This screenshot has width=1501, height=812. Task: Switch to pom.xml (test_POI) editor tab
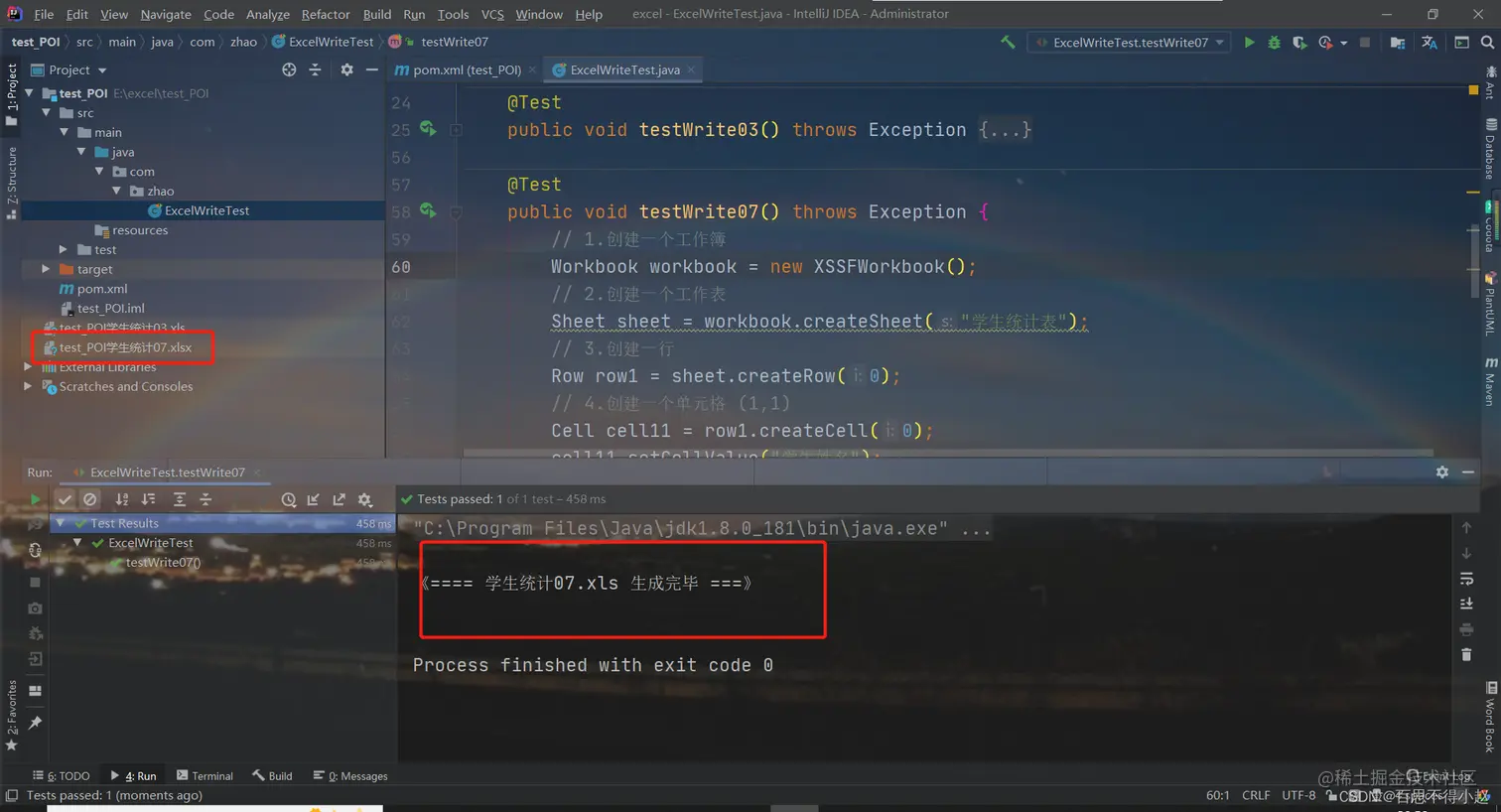(x=467, y=69)
